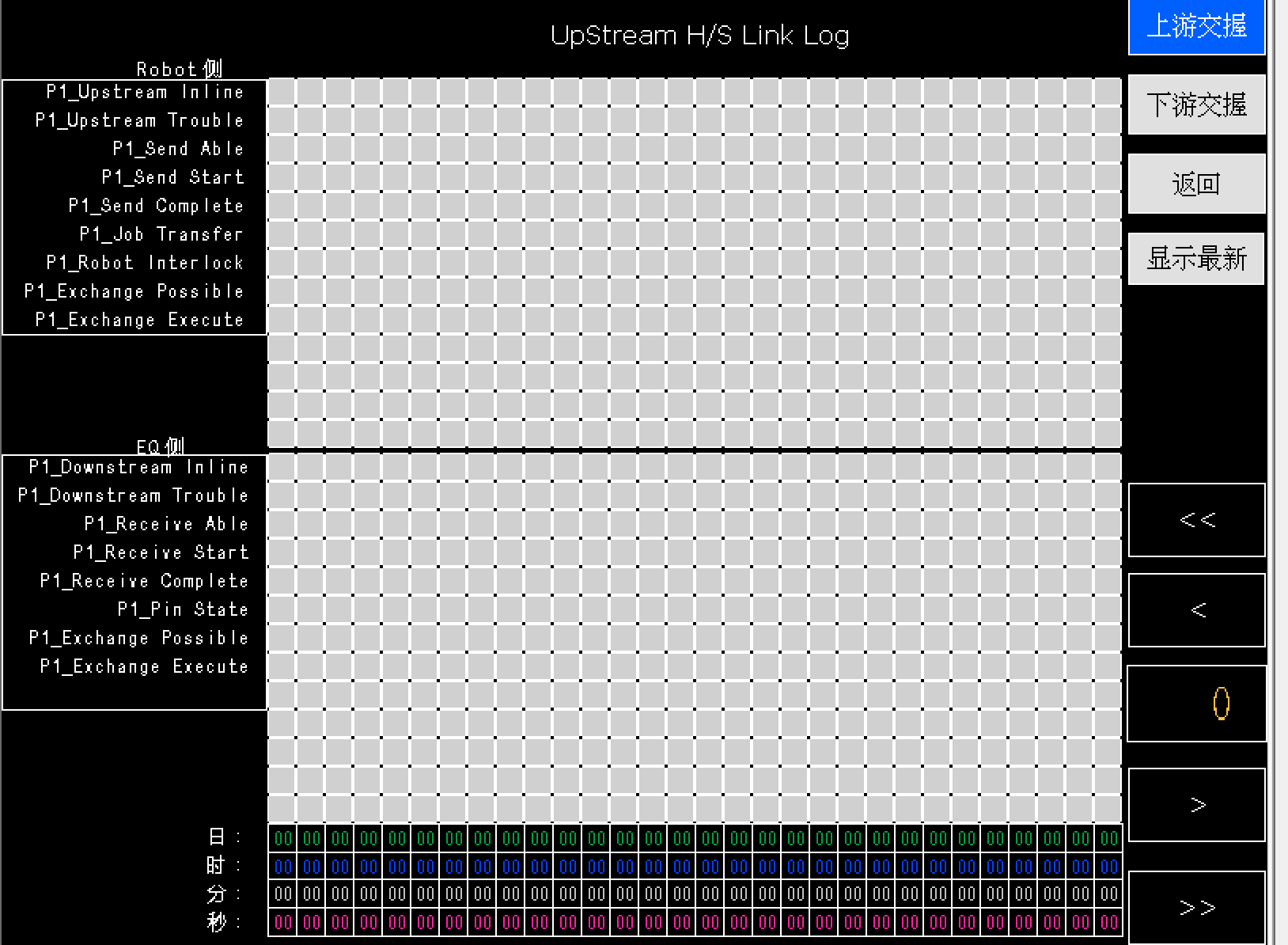The width and height of the screenshot is (1288, 945).
Task: Click the 显示最新 button
Action: [1195, 259]
